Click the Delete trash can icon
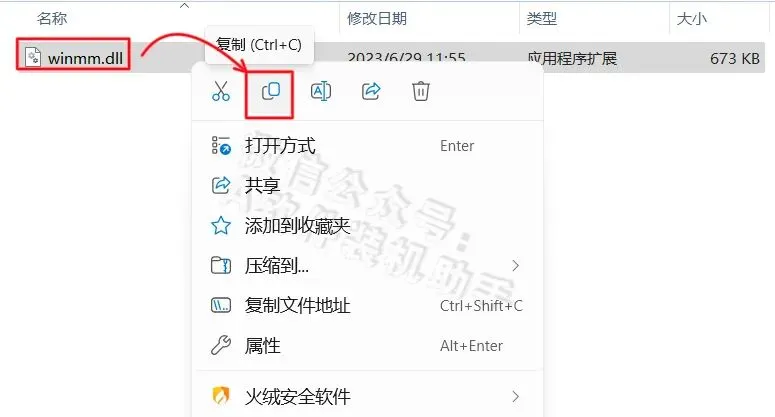The image size is (775, 417). pyautogui.click(x=421, y=91)
